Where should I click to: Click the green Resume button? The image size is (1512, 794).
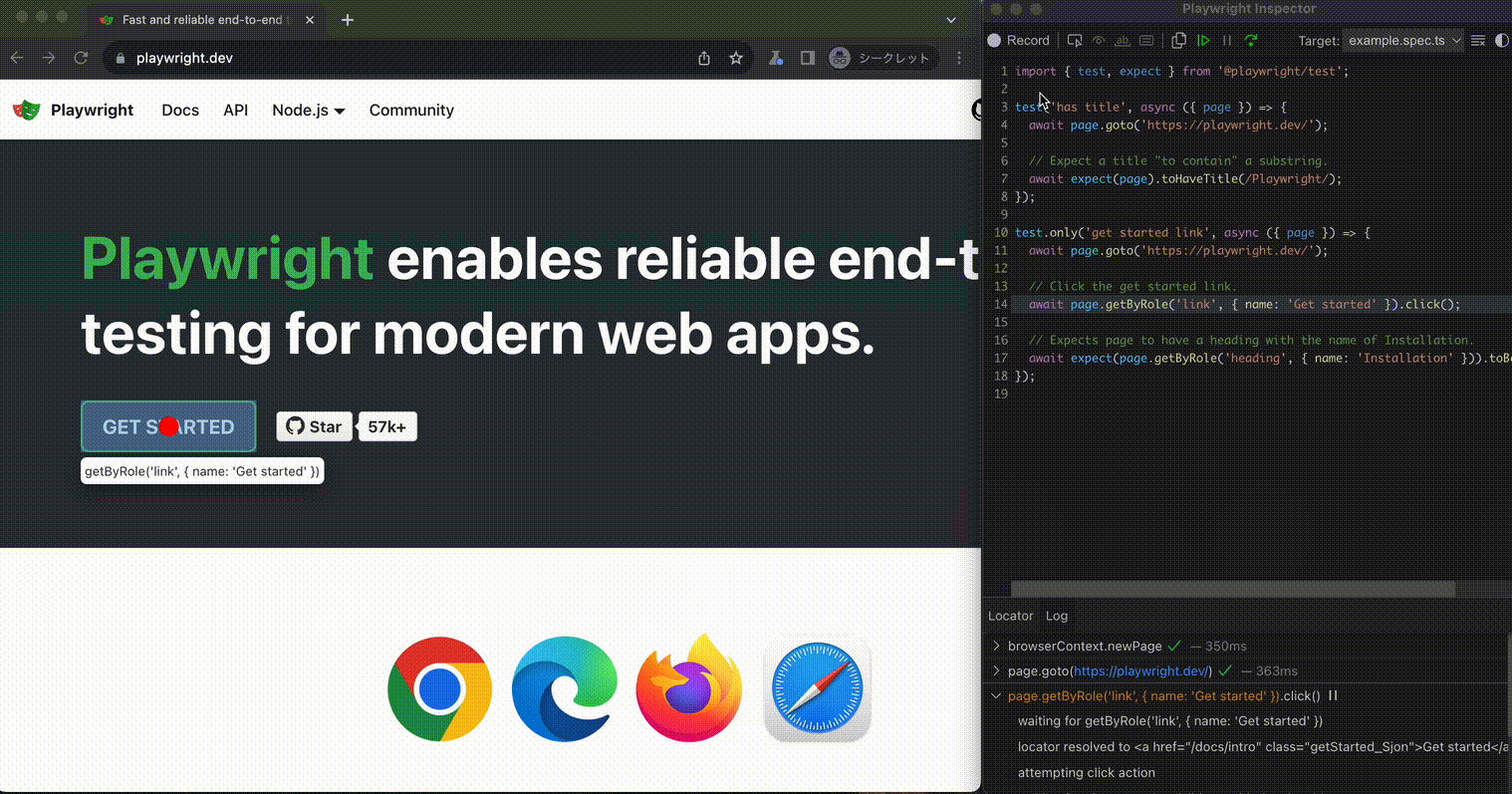(x=1203, y=41)
